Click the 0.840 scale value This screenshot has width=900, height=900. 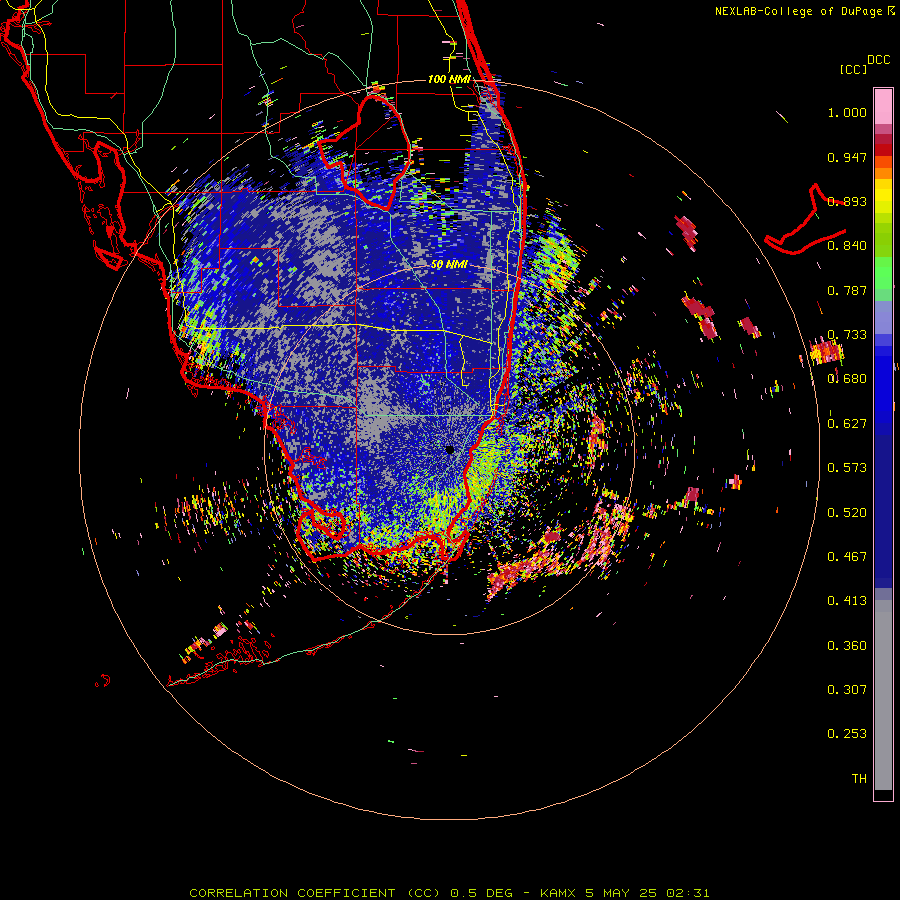coord(847,246)
